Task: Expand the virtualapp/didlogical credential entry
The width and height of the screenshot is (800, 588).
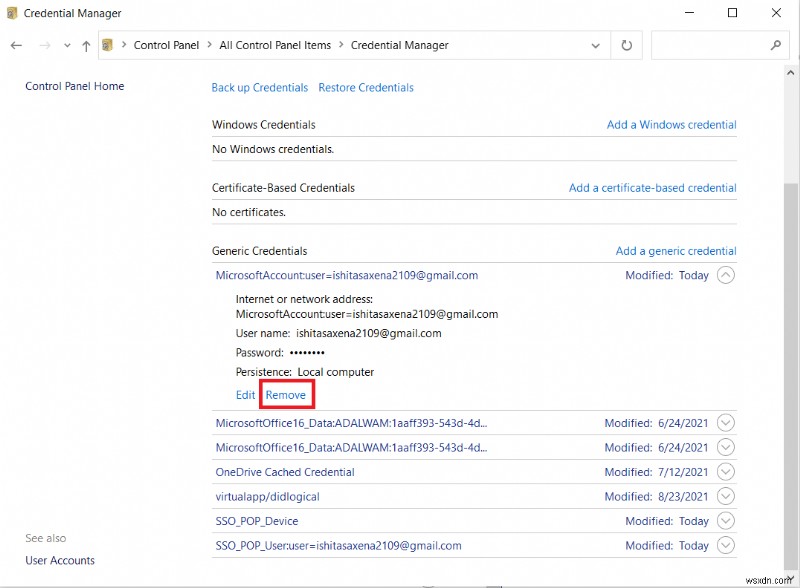Action: pos(725,496)
